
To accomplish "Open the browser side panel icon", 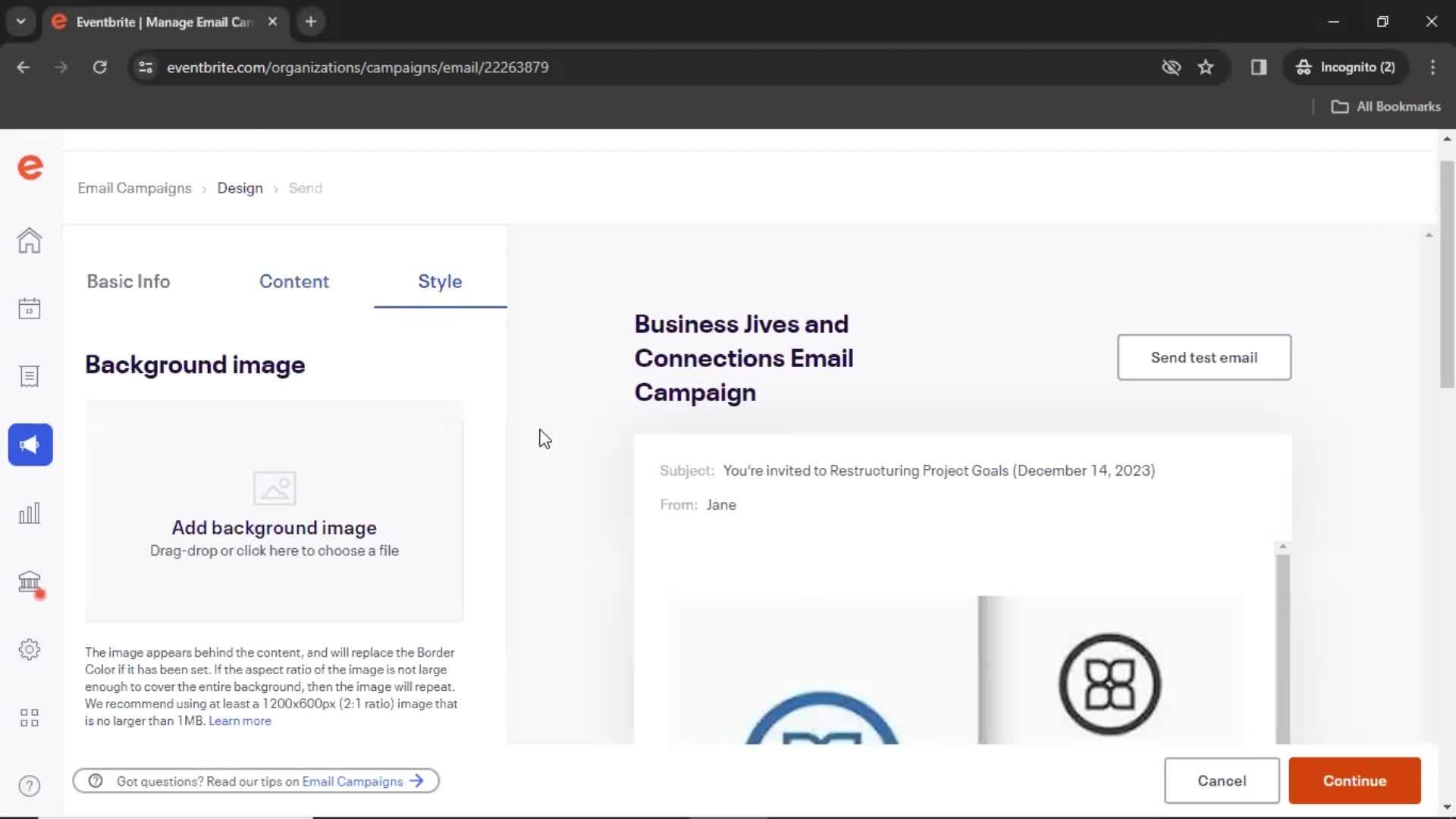I will coord(1259,67).
